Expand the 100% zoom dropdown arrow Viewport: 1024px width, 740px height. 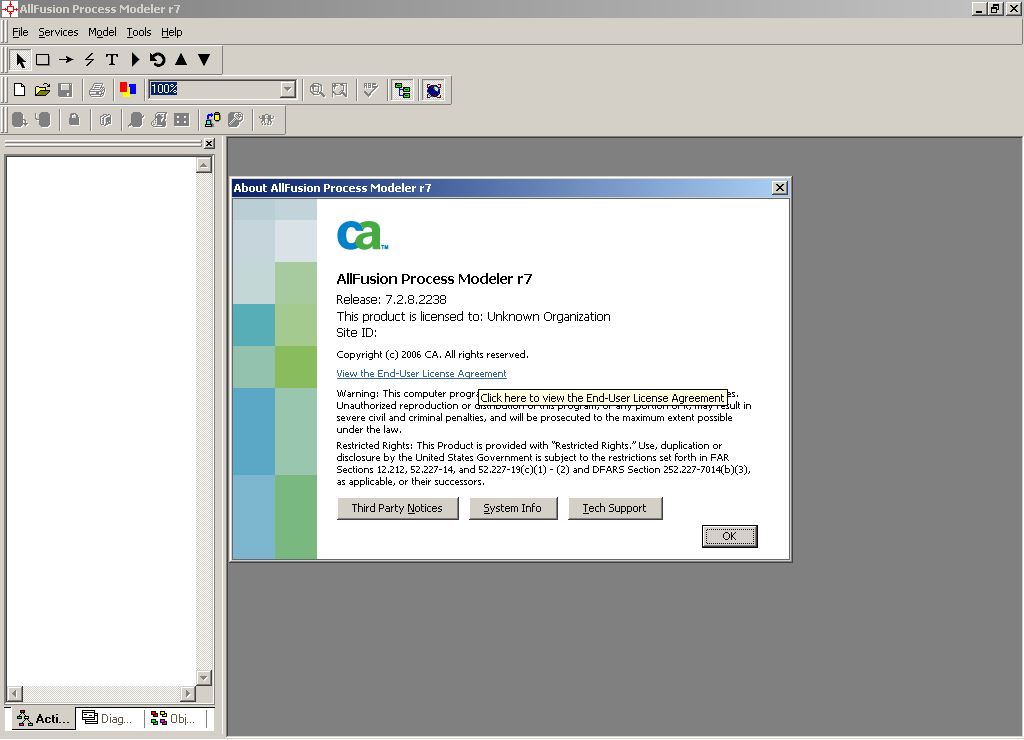(x=288, y=90)
